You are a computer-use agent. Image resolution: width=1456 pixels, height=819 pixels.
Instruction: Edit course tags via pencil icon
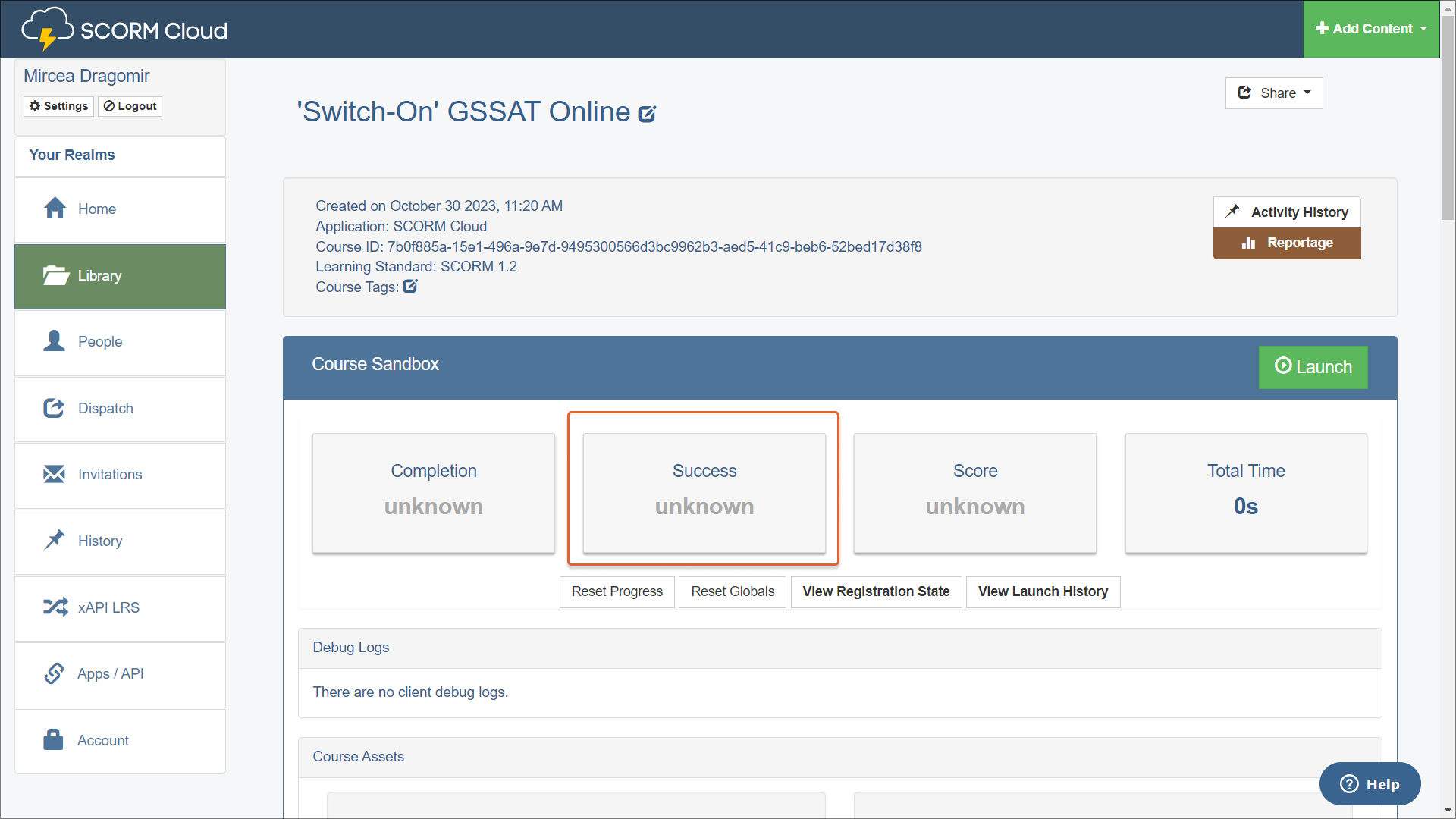click(410, 287)
